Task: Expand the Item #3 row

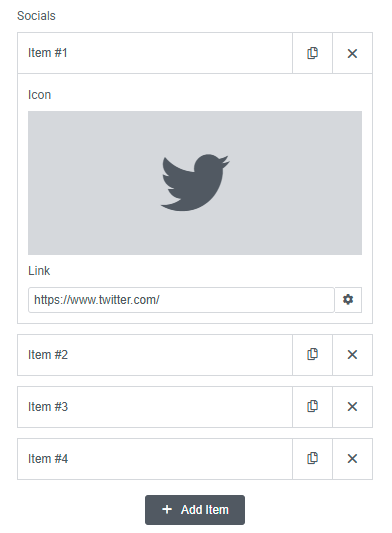Action: [x=155, y=407]
